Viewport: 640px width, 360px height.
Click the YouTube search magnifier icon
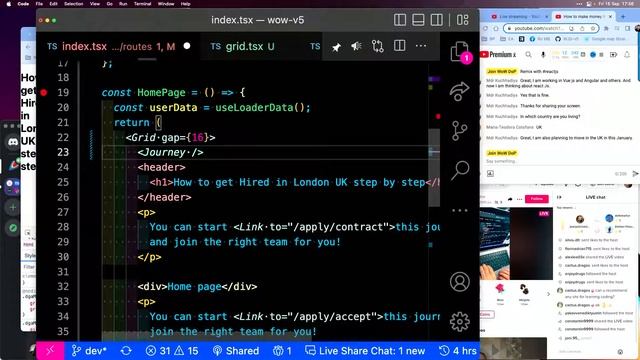[528, 54]
